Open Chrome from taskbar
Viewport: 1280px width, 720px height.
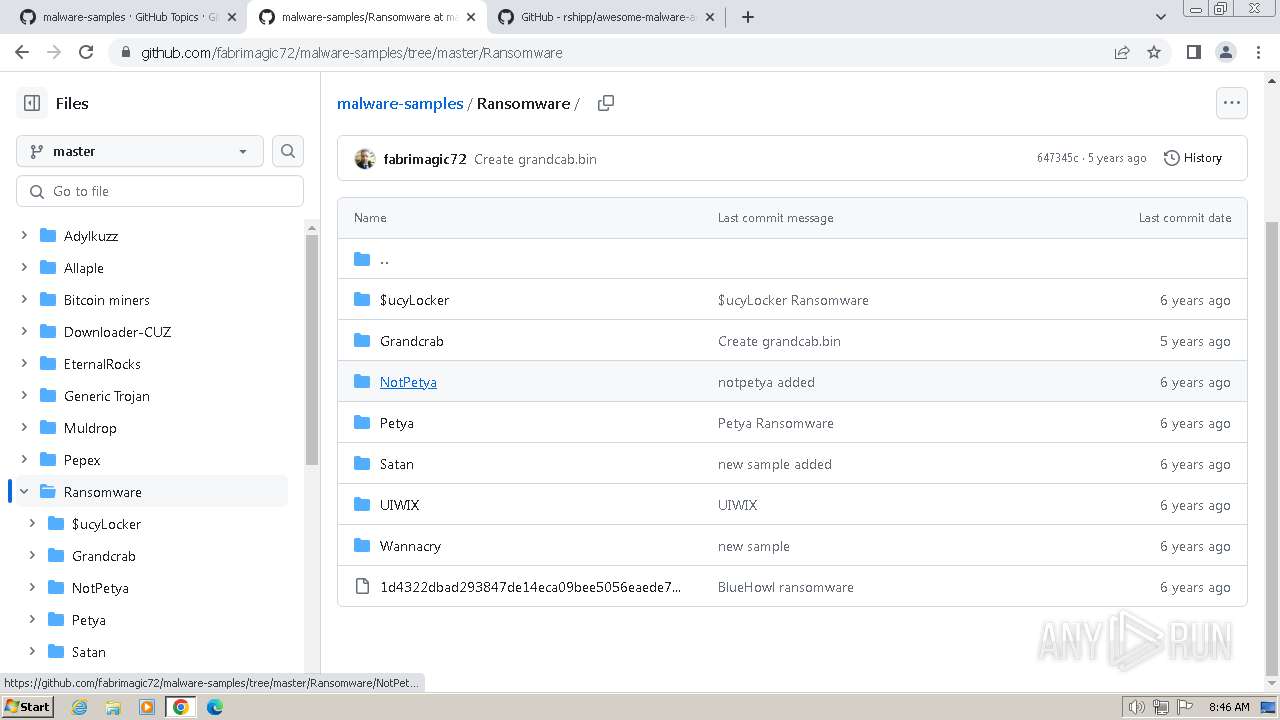coord(180,707)
